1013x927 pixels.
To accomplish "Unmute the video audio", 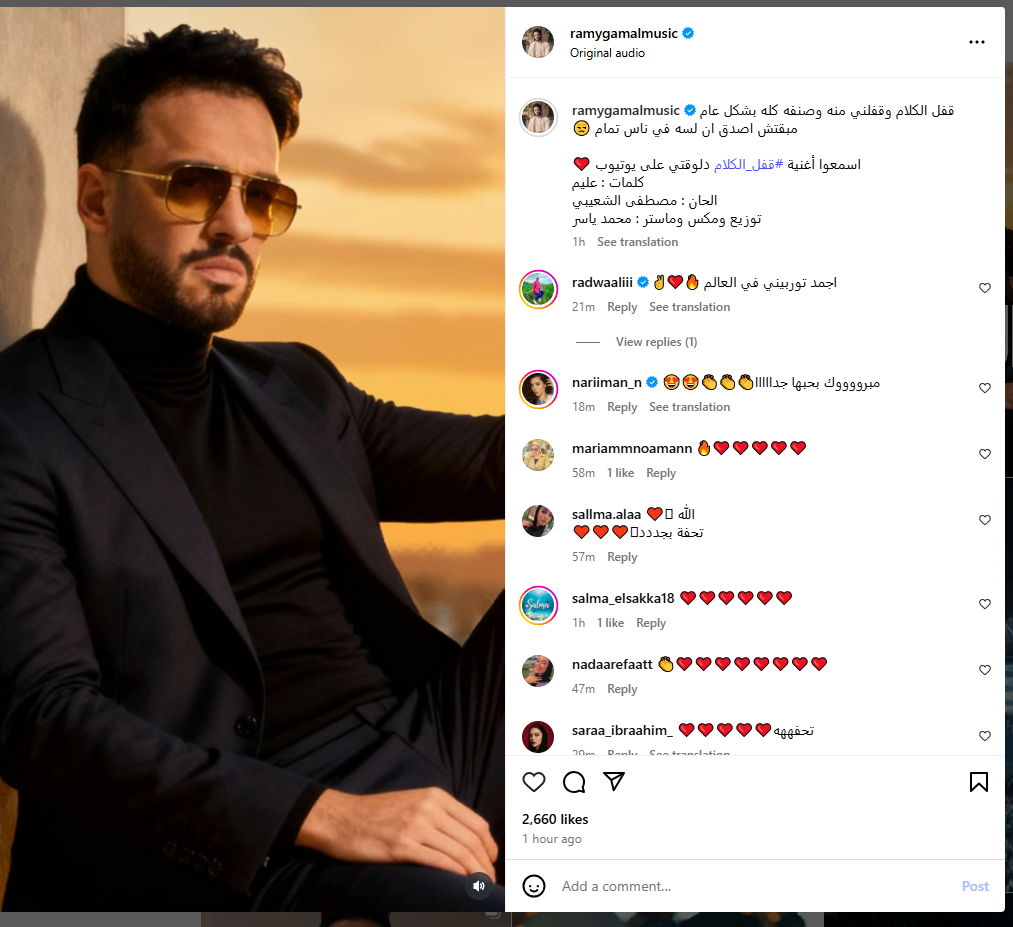I will pos(479,885).
